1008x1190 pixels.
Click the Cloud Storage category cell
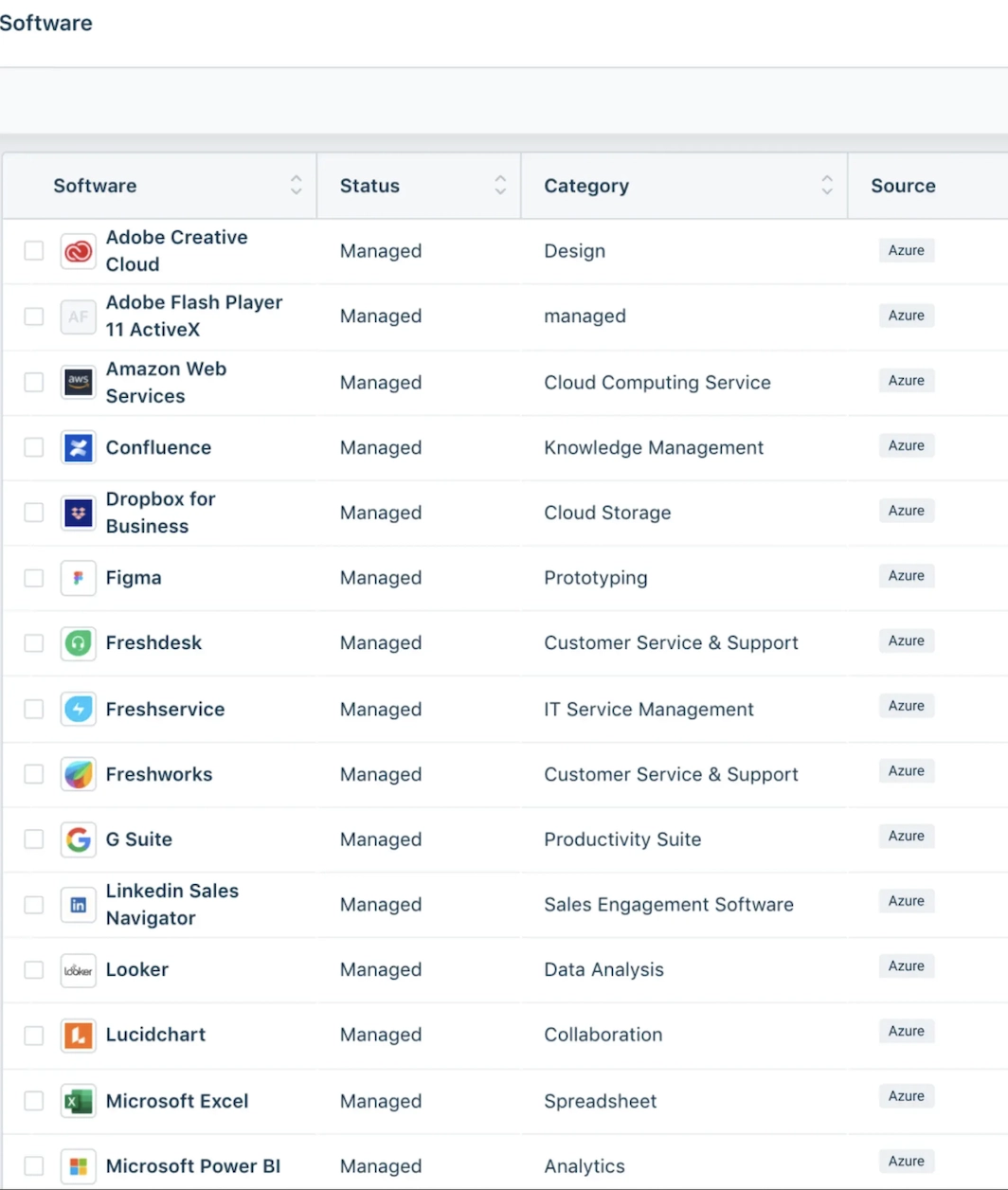point(607,513)
